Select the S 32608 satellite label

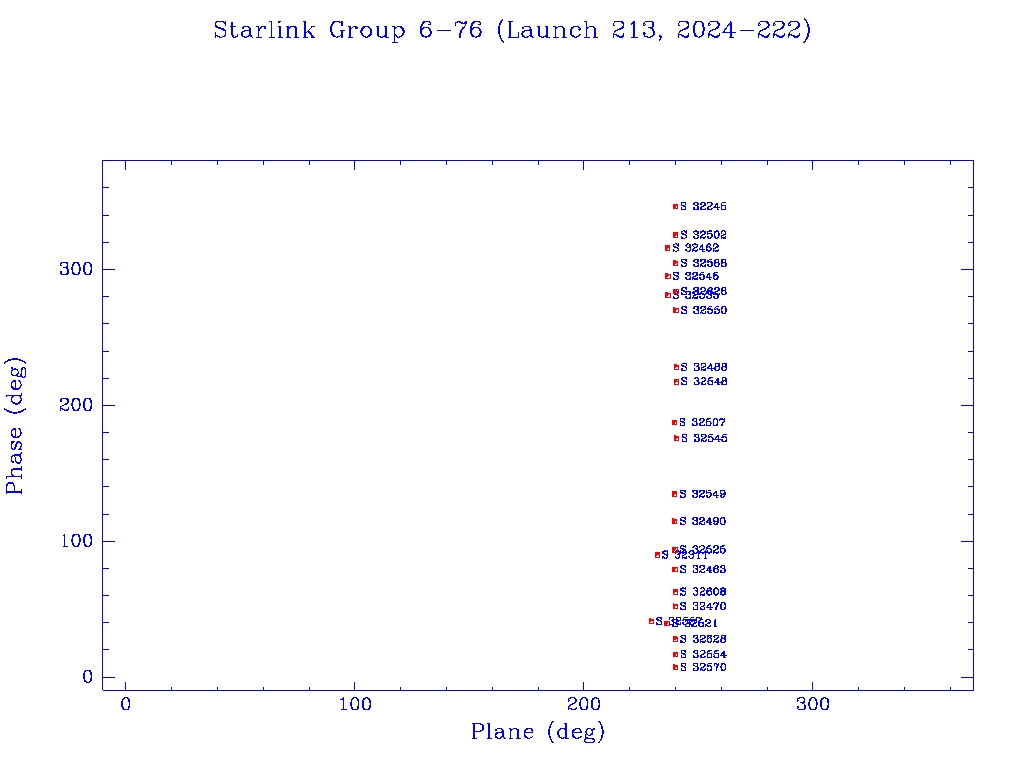(x=702, y=592)
